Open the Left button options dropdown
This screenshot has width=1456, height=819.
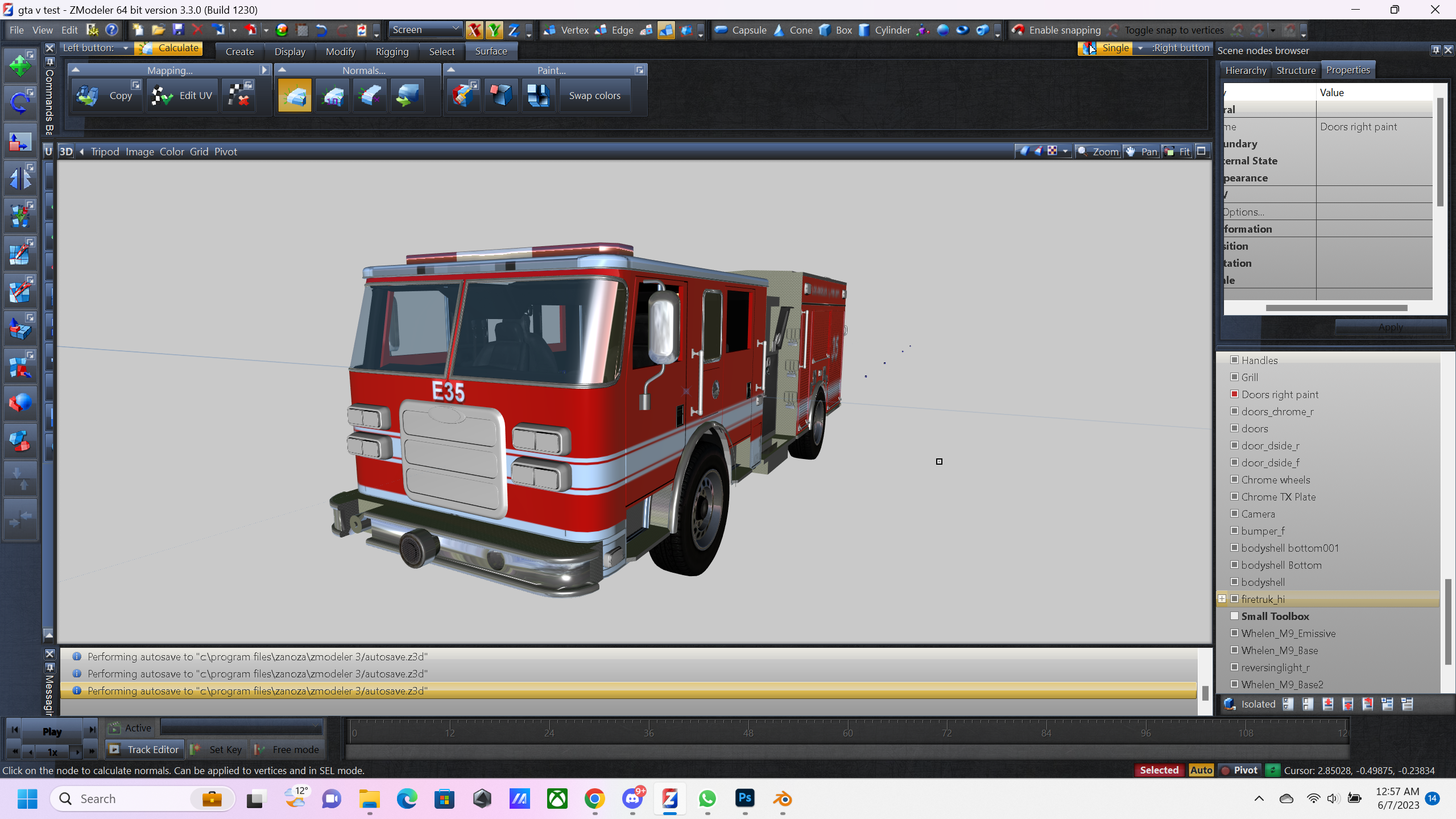point(125,48)
